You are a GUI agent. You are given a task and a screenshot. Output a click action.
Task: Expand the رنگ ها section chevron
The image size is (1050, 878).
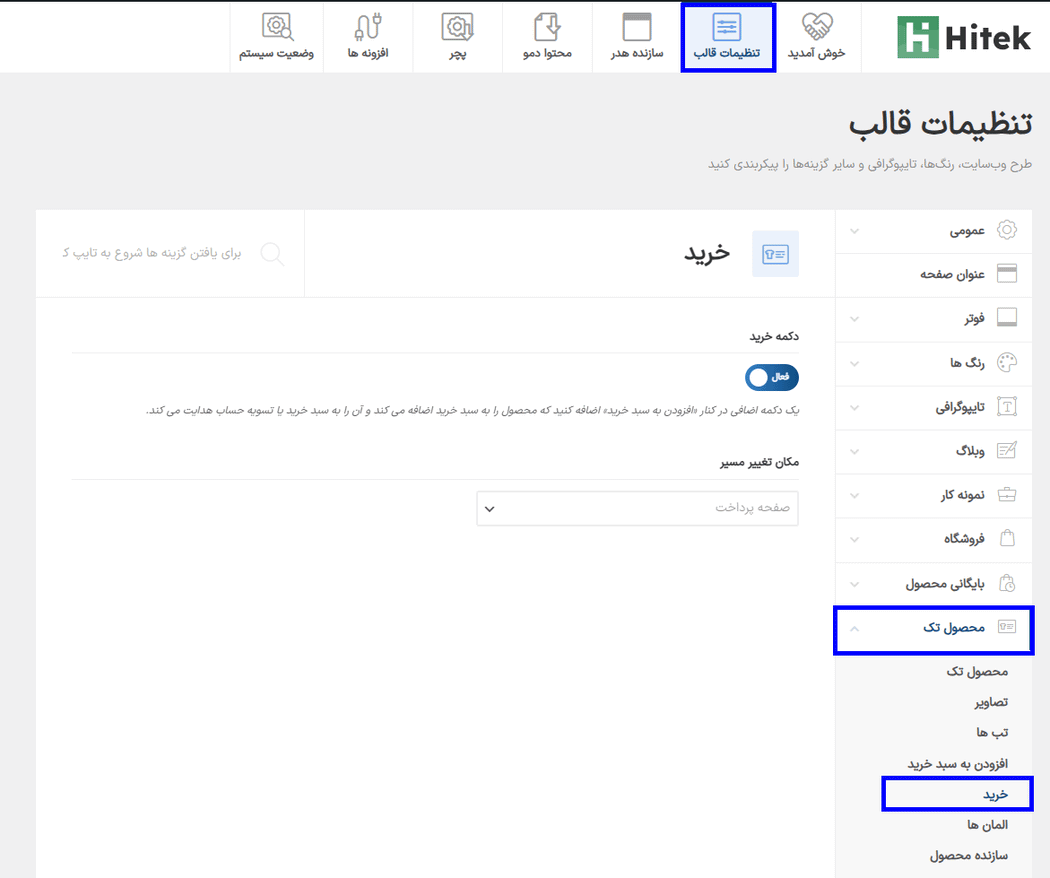(854, 364)
